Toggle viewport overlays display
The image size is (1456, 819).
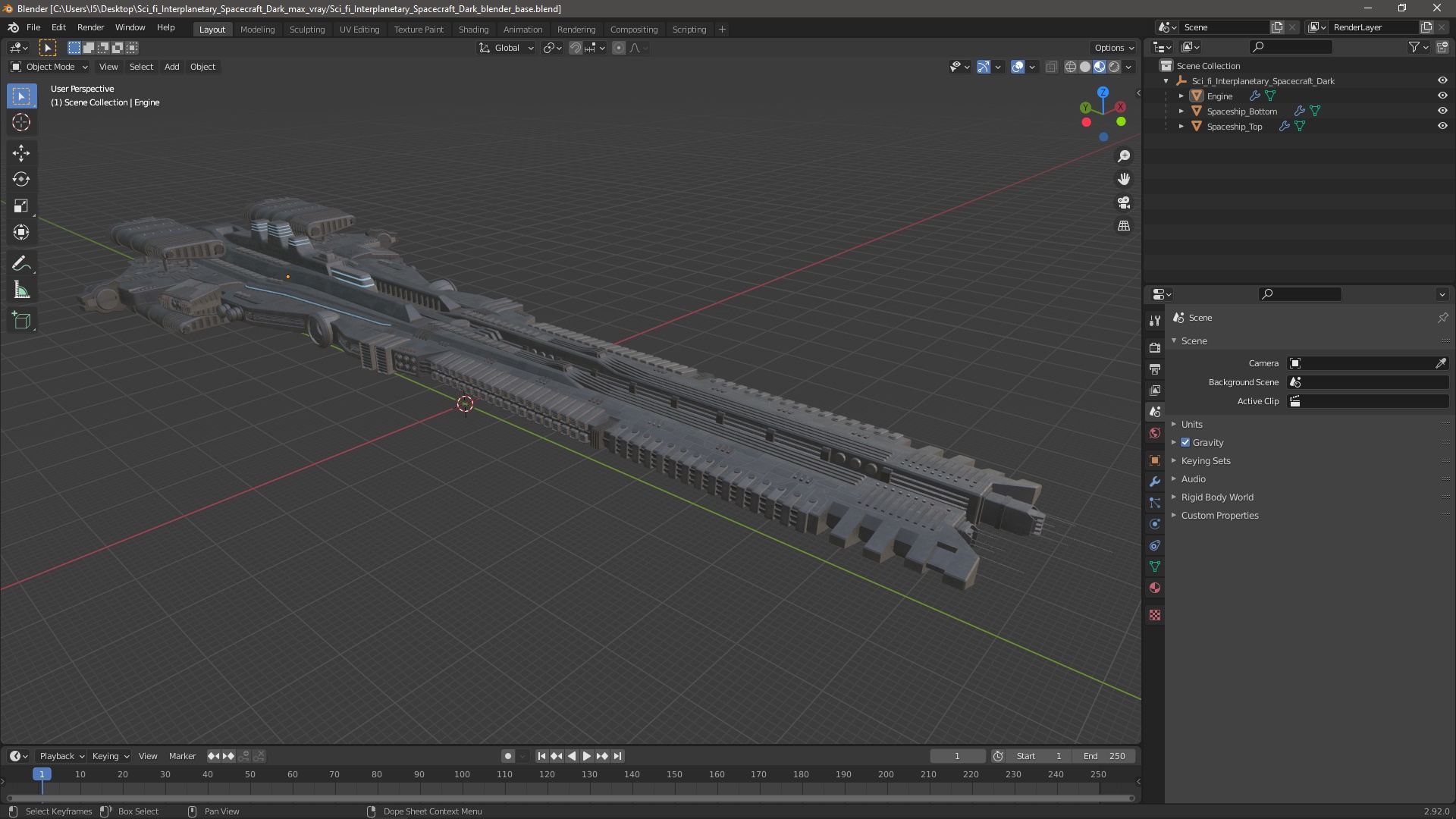click(x=1018, y=67)
